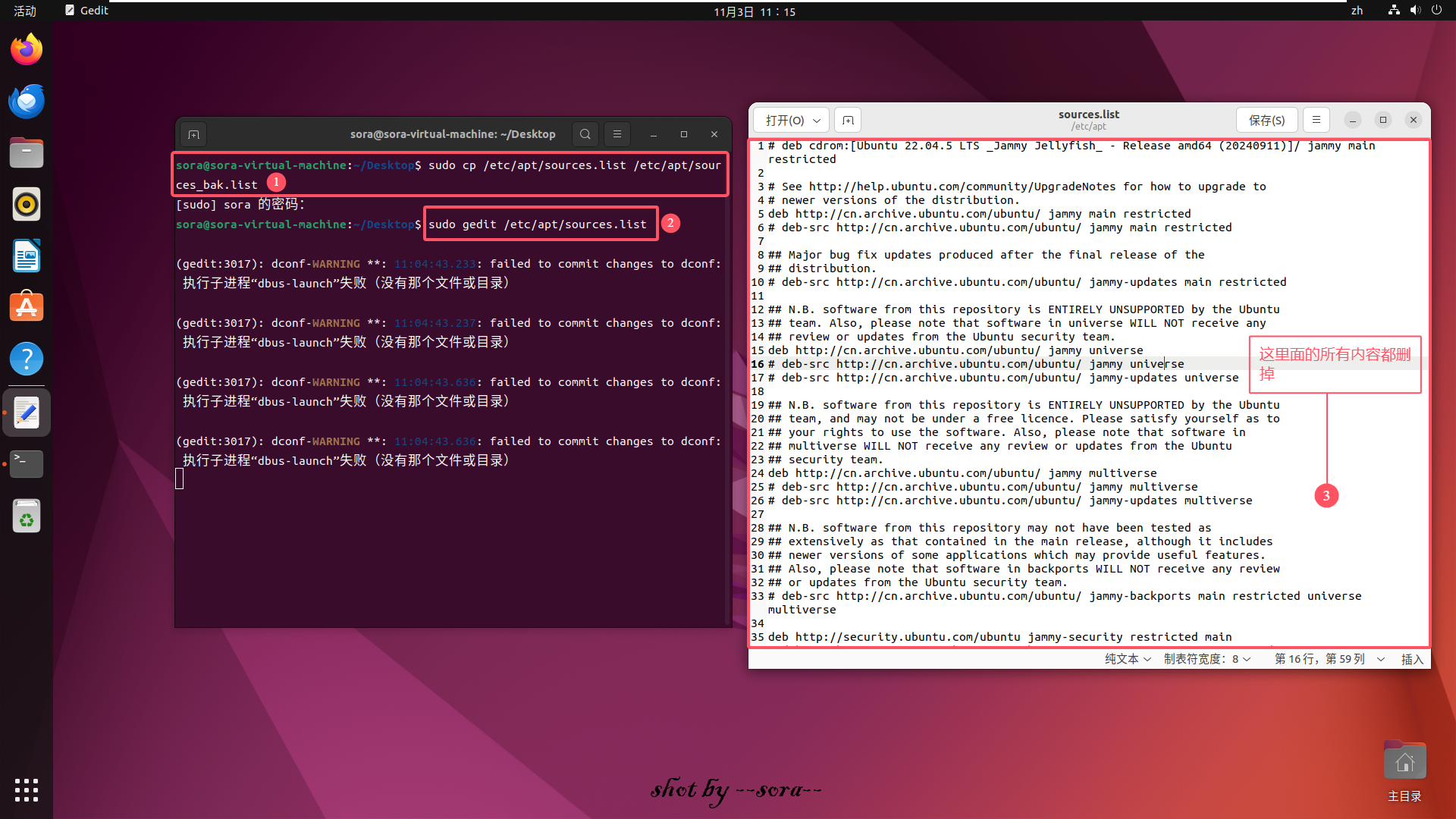This screenshot has width=1456, height=819.
Task: Show applications grid button
Action: [x=27, y=790]
